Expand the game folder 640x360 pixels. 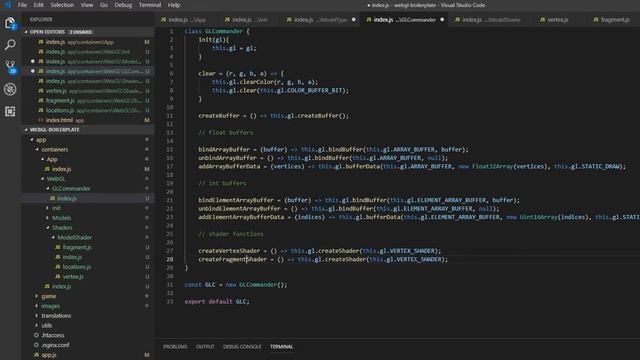coord(37,296)
